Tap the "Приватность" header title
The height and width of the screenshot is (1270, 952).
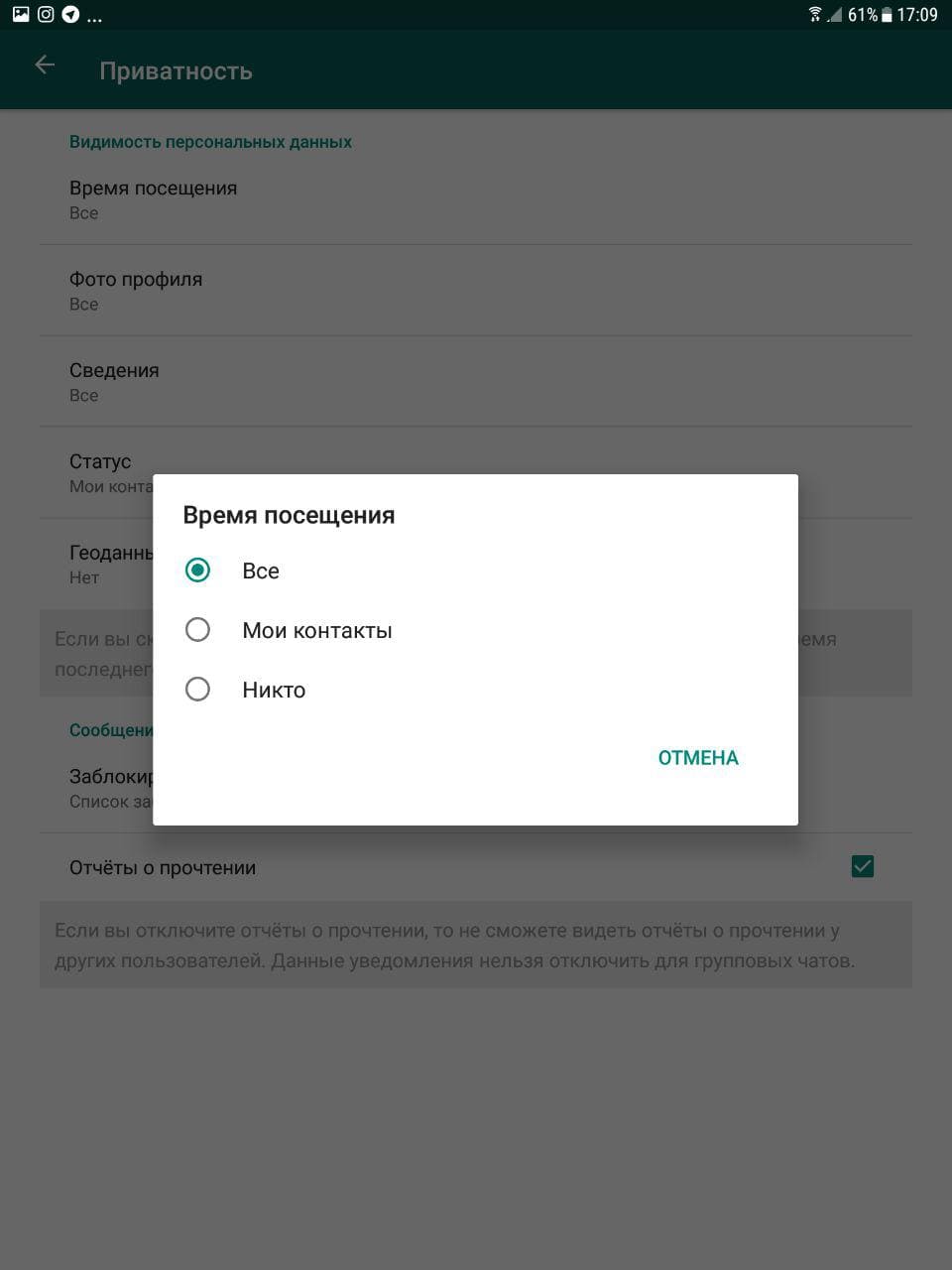click(176, 71)
